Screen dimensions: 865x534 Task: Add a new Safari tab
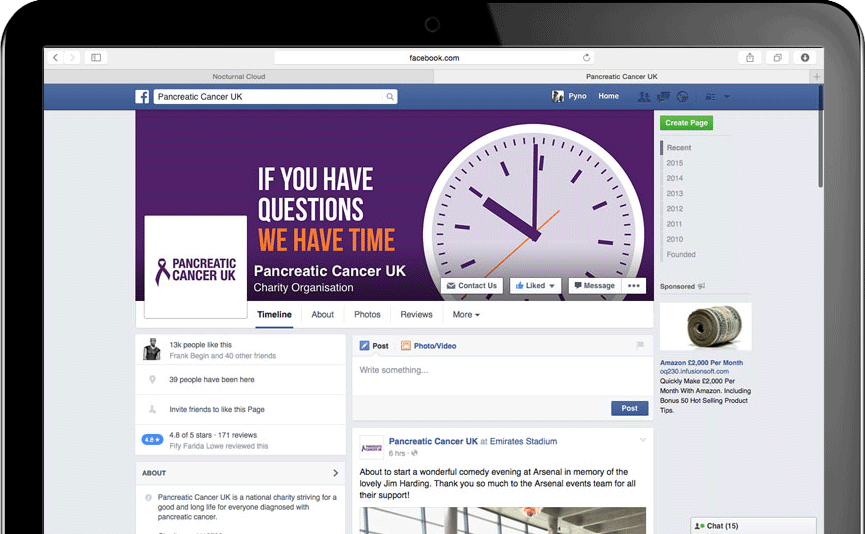point(816,77)
